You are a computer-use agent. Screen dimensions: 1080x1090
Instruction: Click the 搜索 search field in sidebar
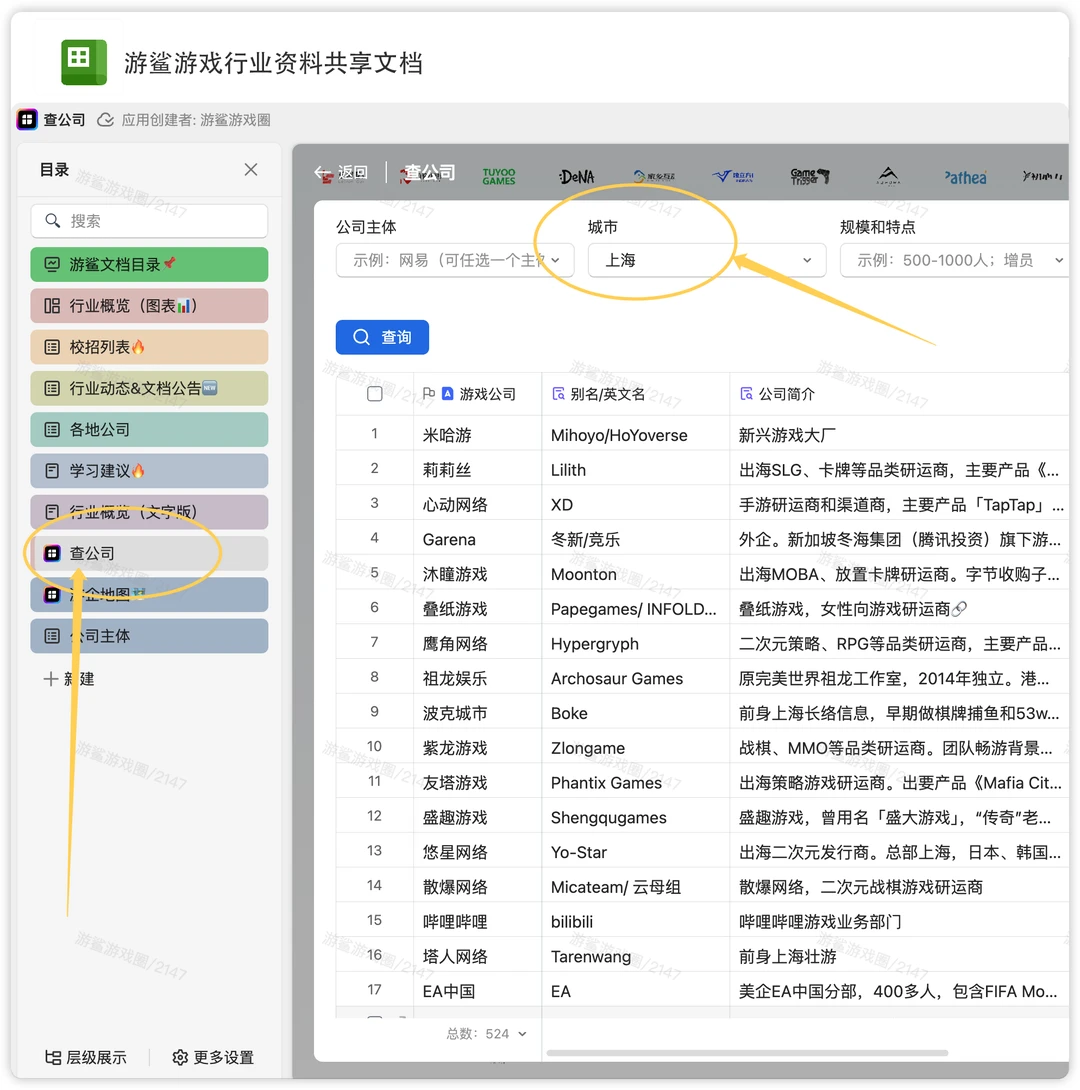click(149, 221)
